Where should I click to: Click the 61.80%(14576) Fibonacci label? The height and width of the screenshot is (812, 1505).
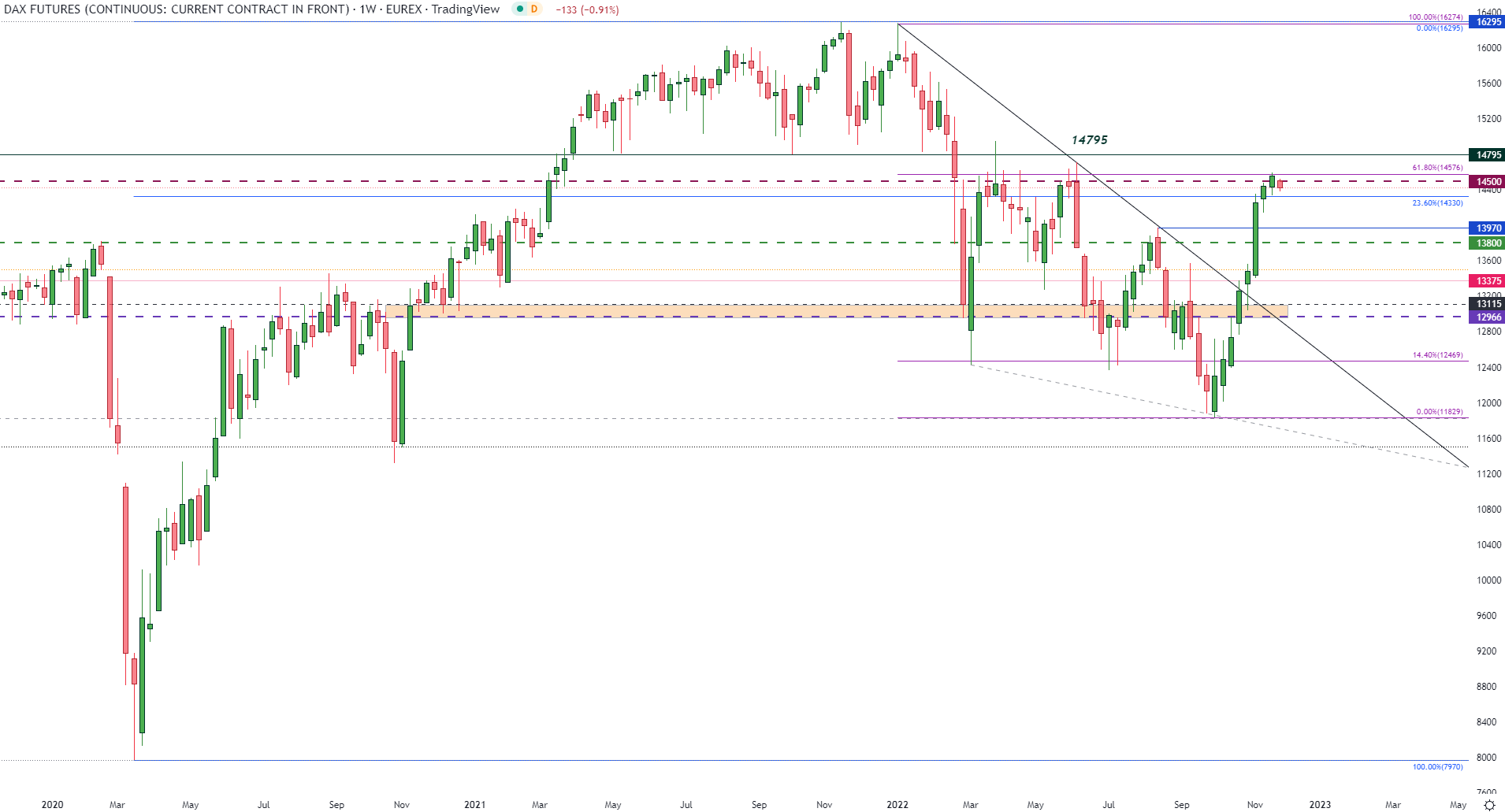(x=1437, y=168)
